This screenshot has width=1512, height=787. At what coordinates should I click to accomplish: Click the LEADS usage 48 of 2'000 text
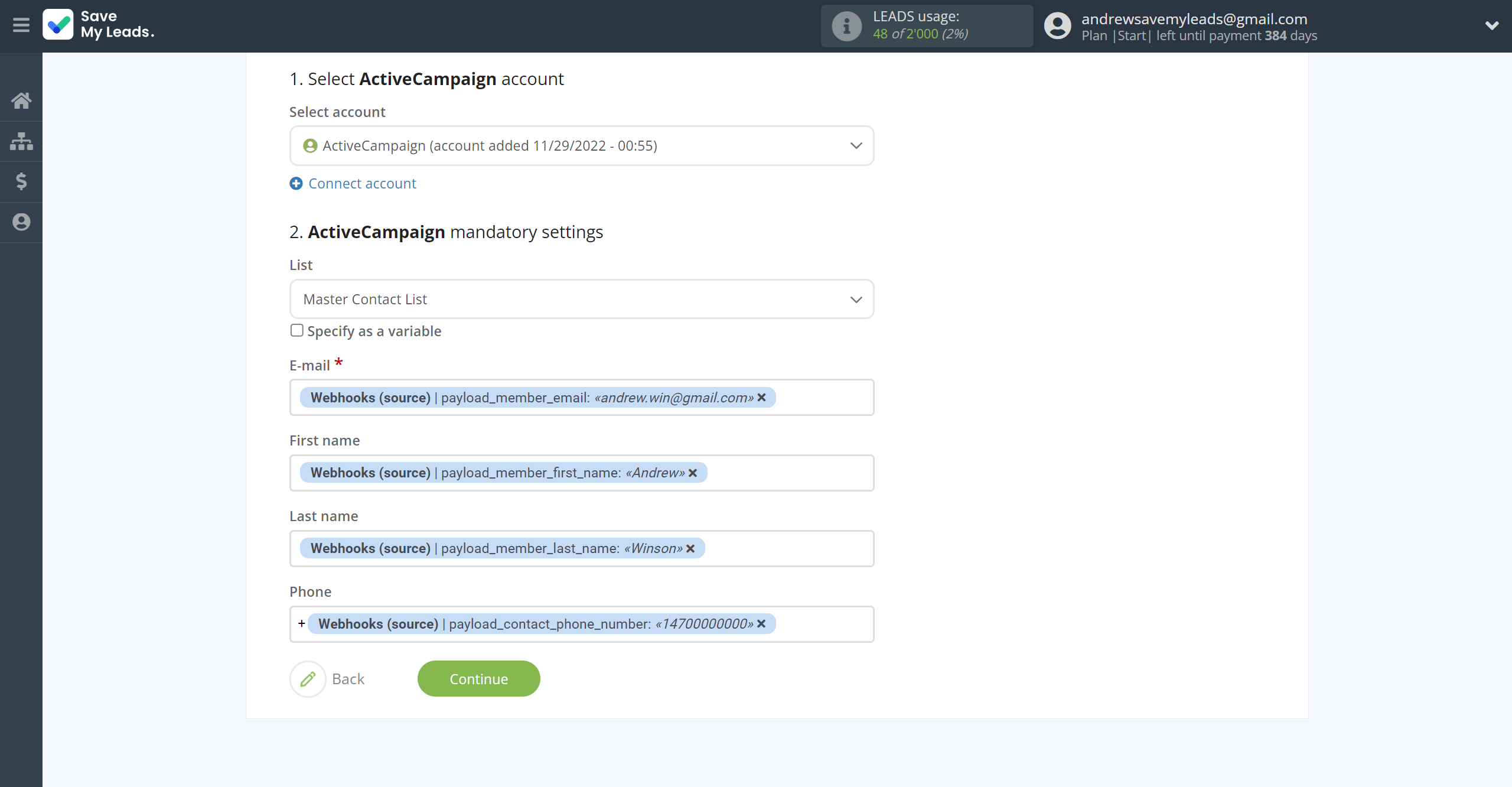click(x=920, y=34)
